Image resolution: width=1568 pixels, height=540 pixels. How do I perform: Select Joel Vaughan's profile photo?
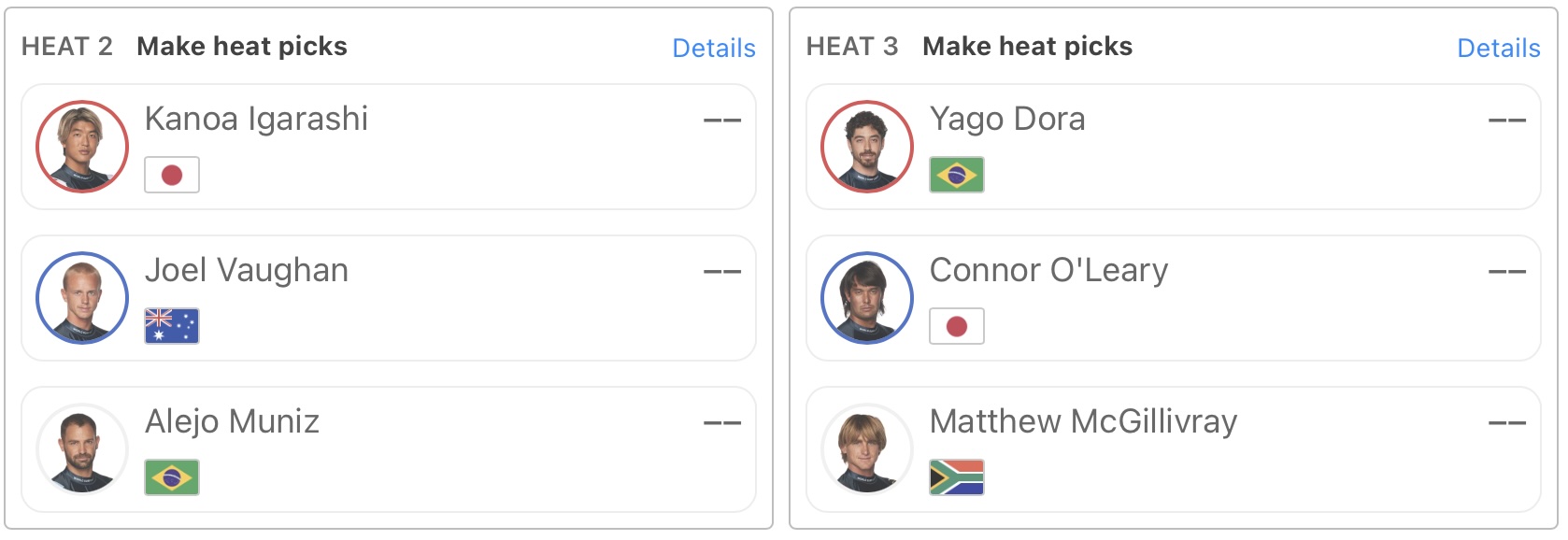82,298
